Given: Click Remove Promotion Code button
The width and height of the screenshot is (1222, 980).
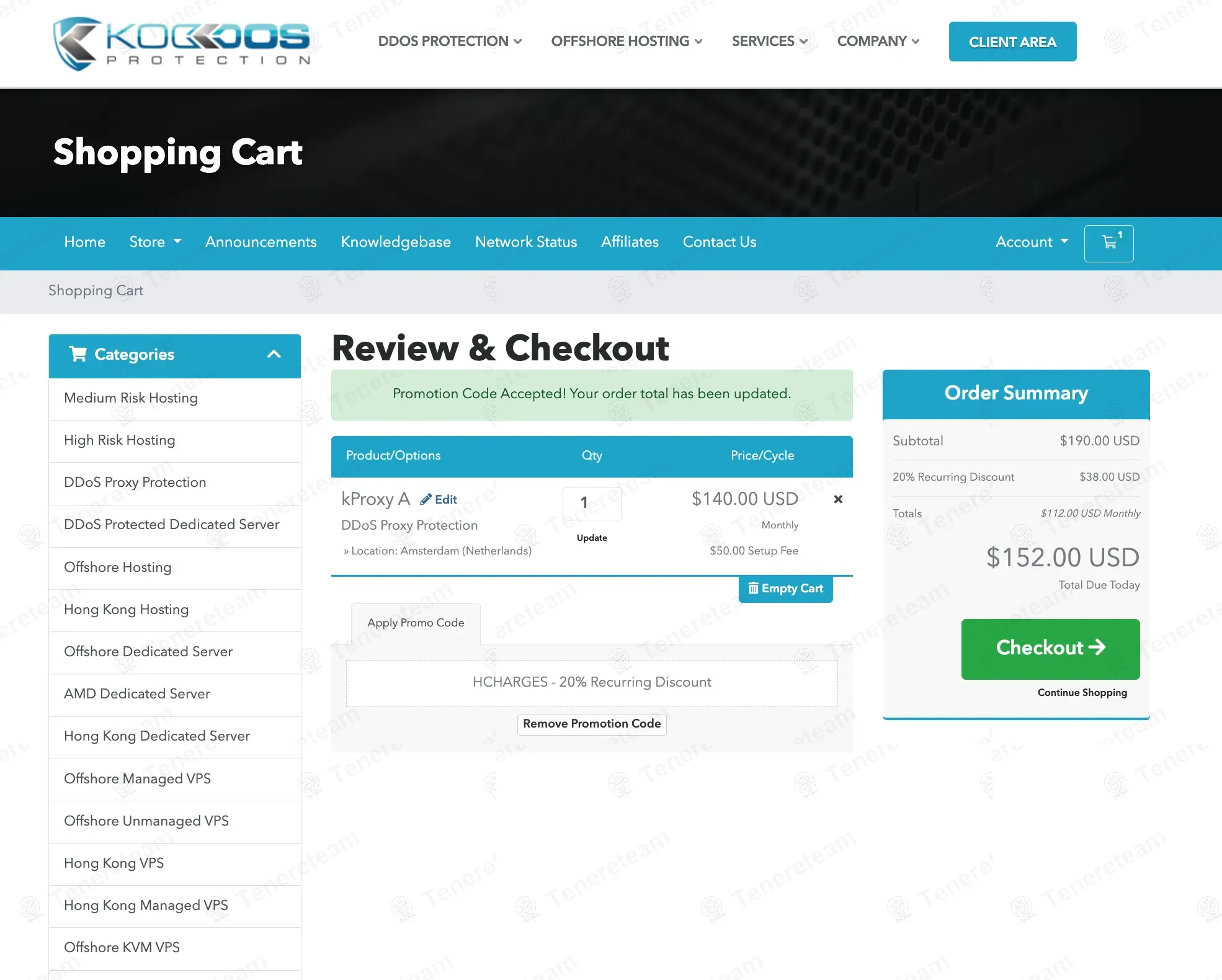Looking at the screenshot, I should click(x=591, y=724).
